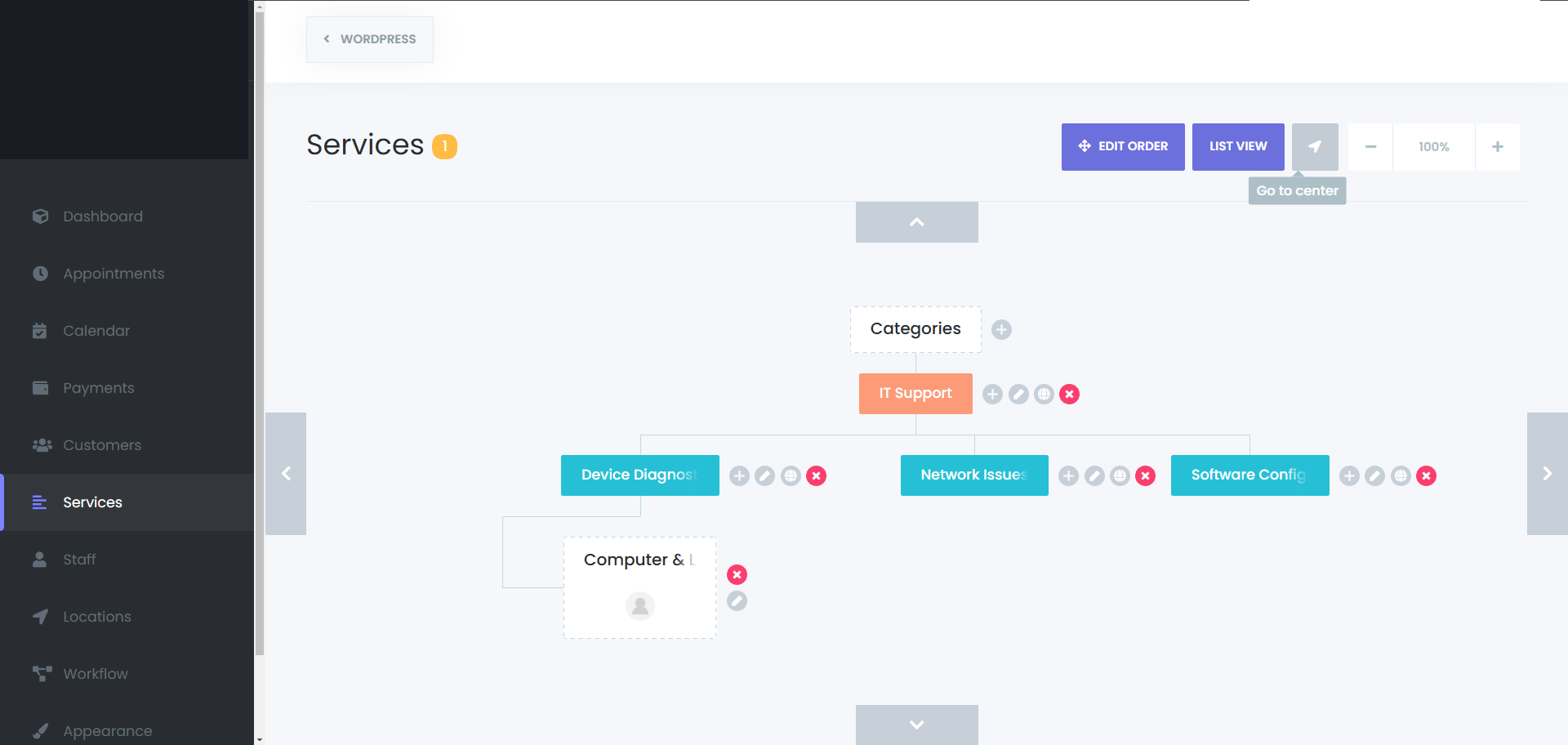
Task: Open Appointments in the sidebar
Action: (114, 274)
